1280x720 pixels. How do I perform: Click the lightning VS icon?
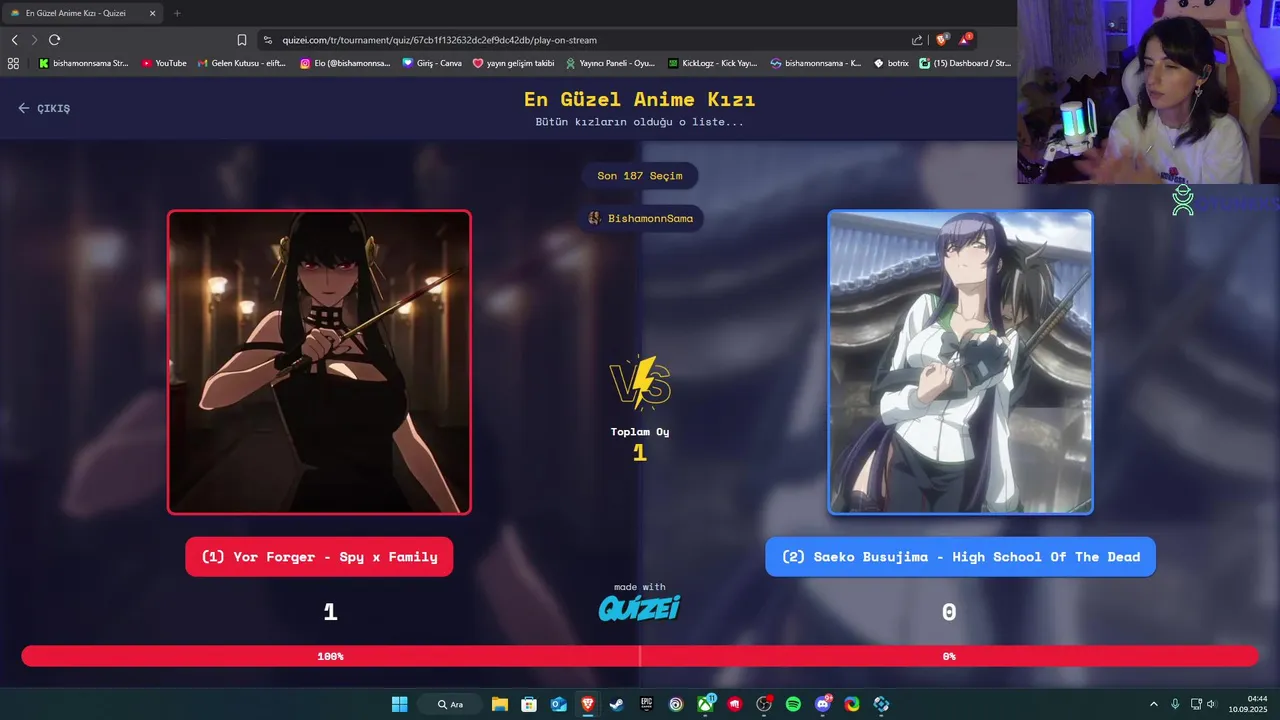(640, 382)
